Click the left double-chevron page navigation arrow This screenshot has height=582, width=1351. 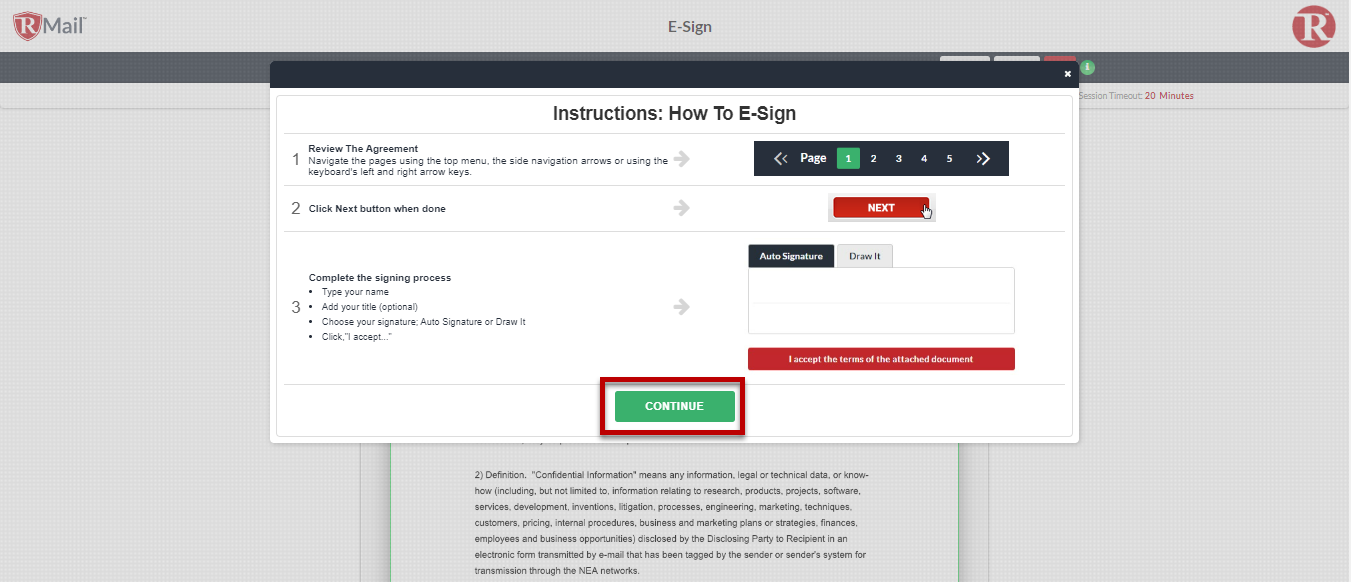[780, 157]
